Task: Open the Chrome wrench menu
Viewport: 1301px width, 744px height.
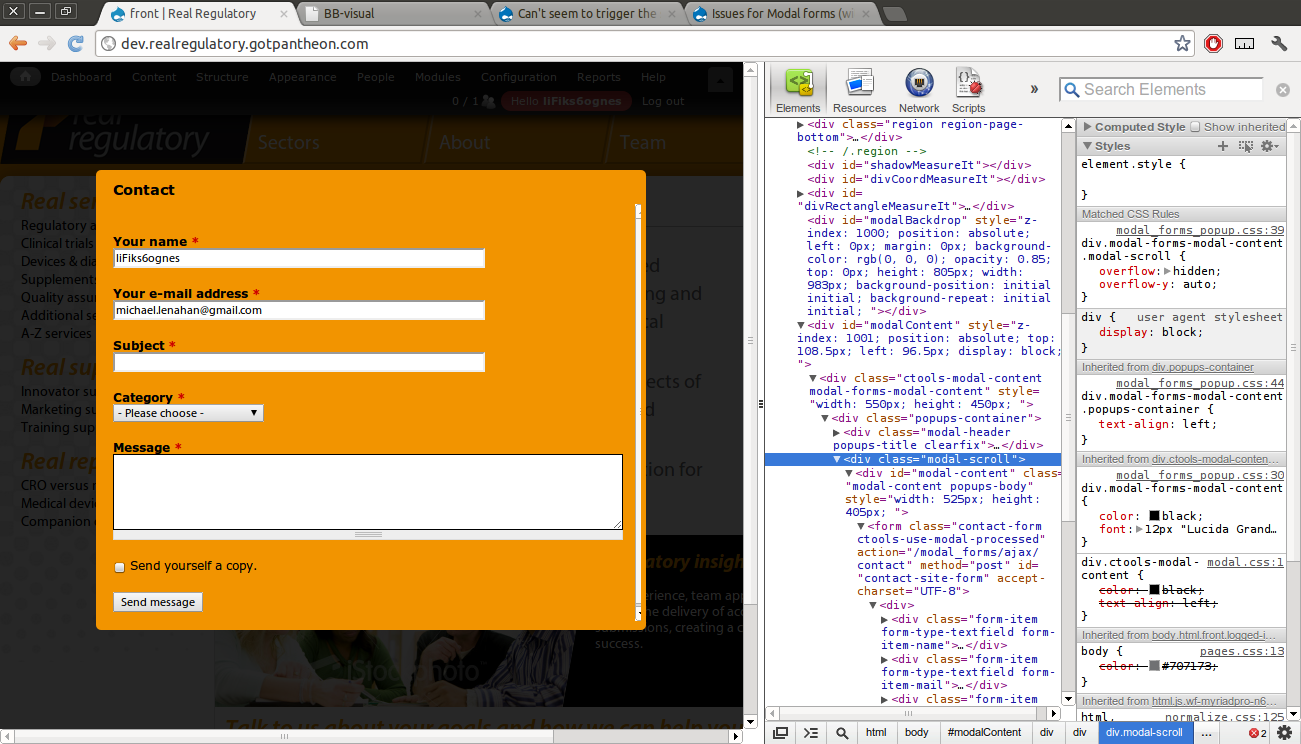Action: (x=1279, y=44)
